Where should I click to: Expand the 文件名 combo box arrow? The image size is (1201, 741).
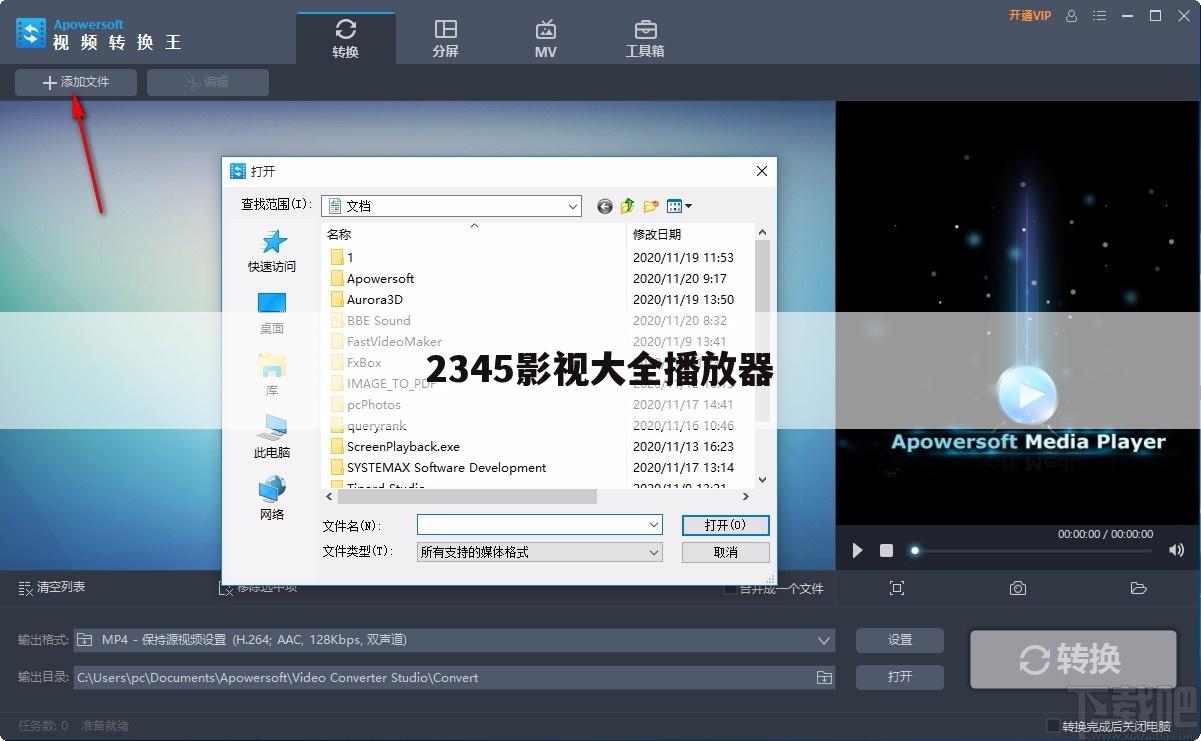pos(654,525)
